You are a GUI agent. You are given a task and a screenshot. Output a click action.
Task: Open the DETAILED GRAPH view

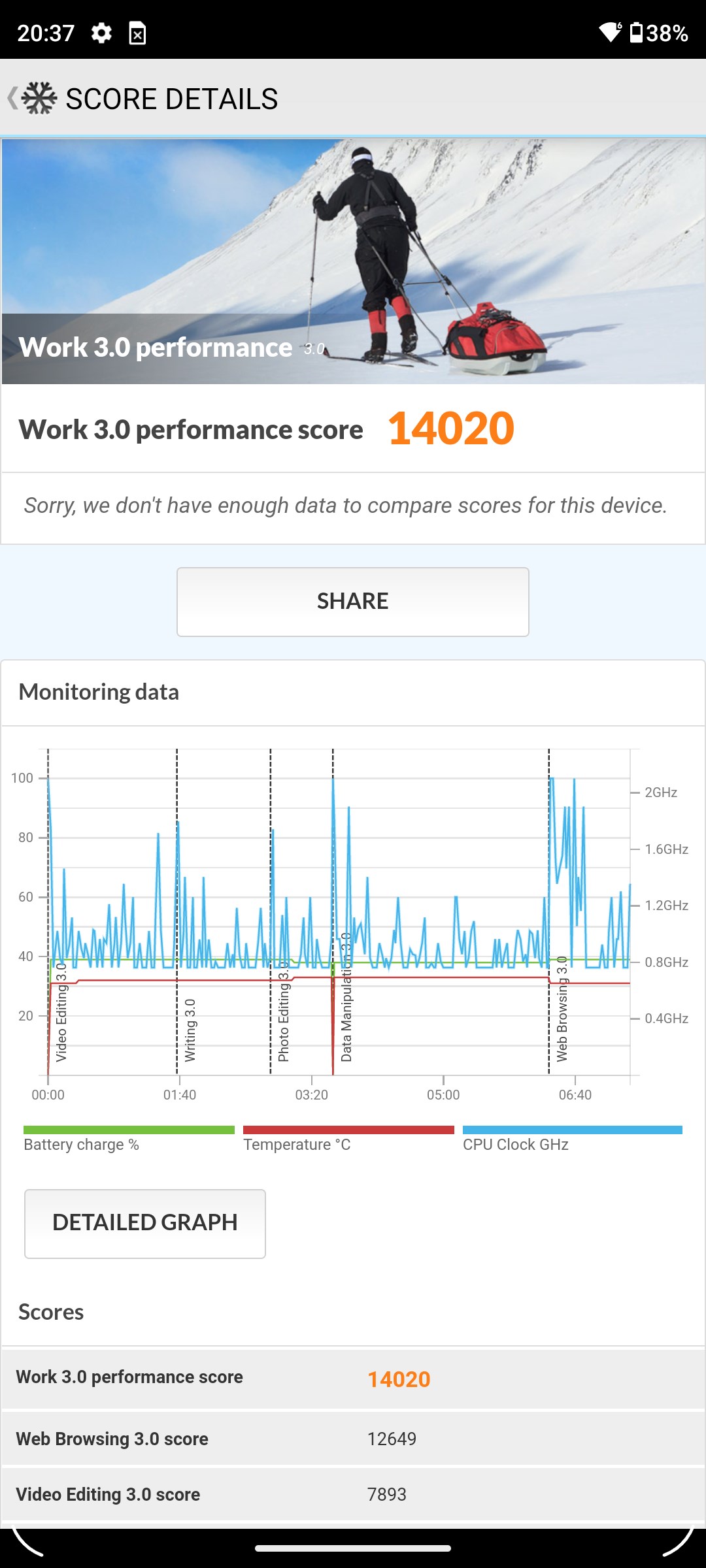tap(145, 1223)
